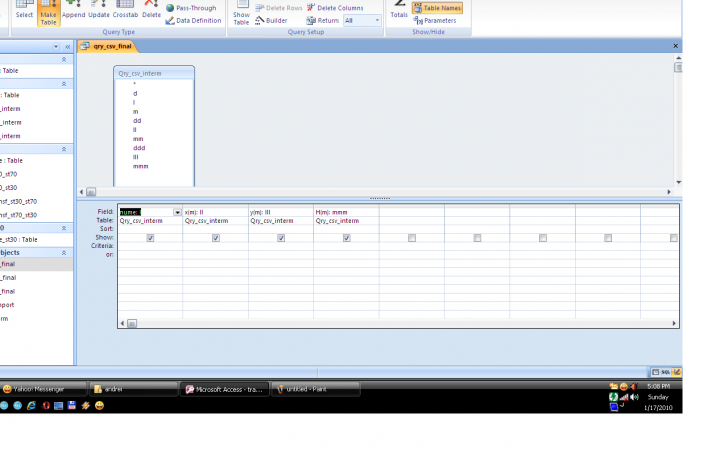Screen dimensions: 728x455
Task: Click down arrow of table pane vertical scrollbar
Action: pyautogui.click(x=678, y=182)
